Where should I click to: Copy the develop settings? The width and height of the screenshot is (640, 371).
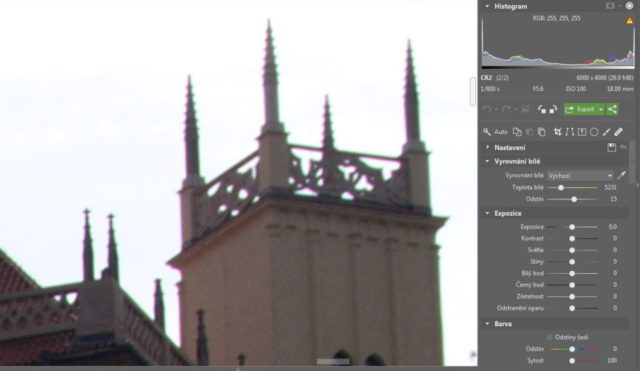click(517, 132)
